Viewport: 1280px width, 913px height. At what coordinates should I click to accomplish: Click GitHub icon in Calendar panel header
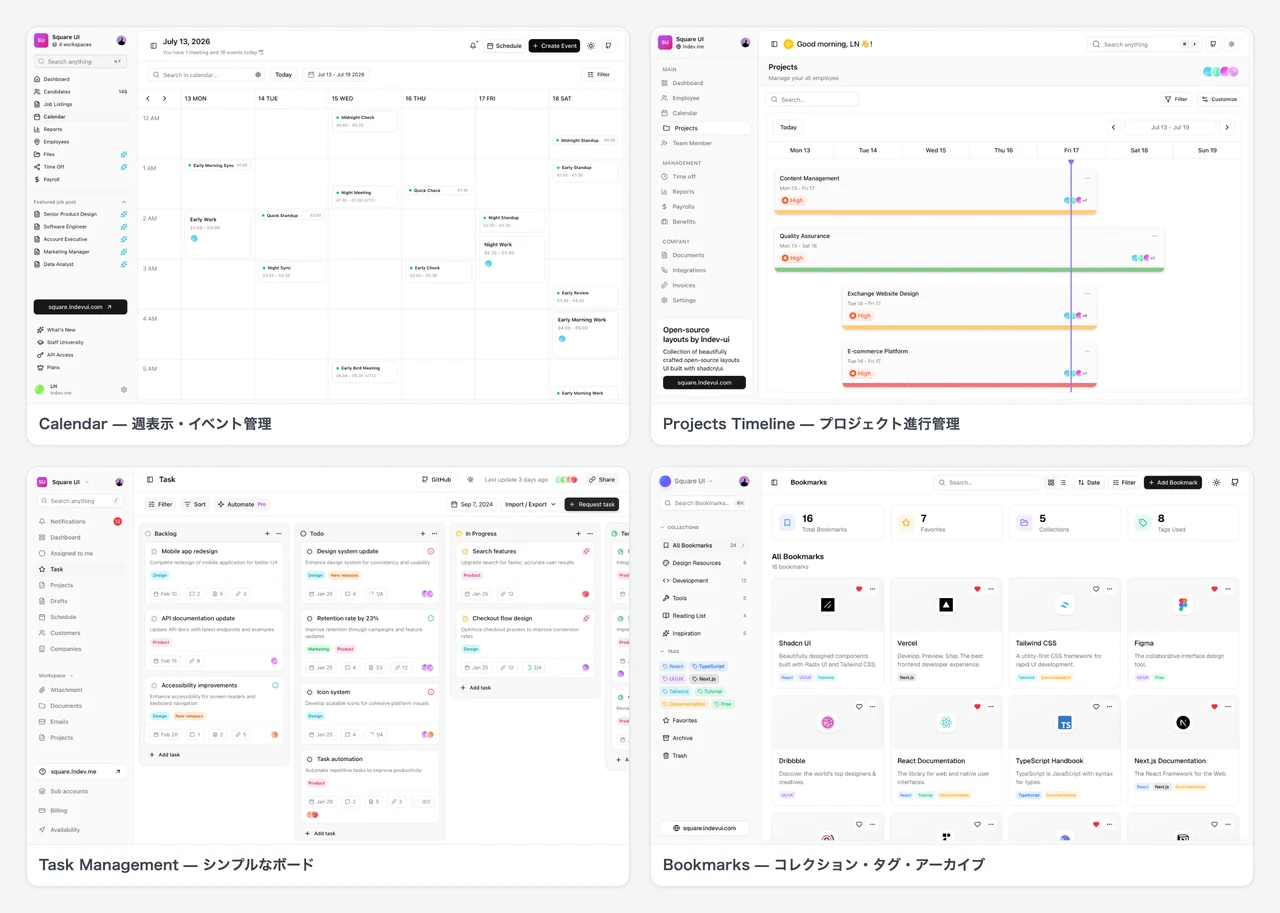click(x=608, y=46)
